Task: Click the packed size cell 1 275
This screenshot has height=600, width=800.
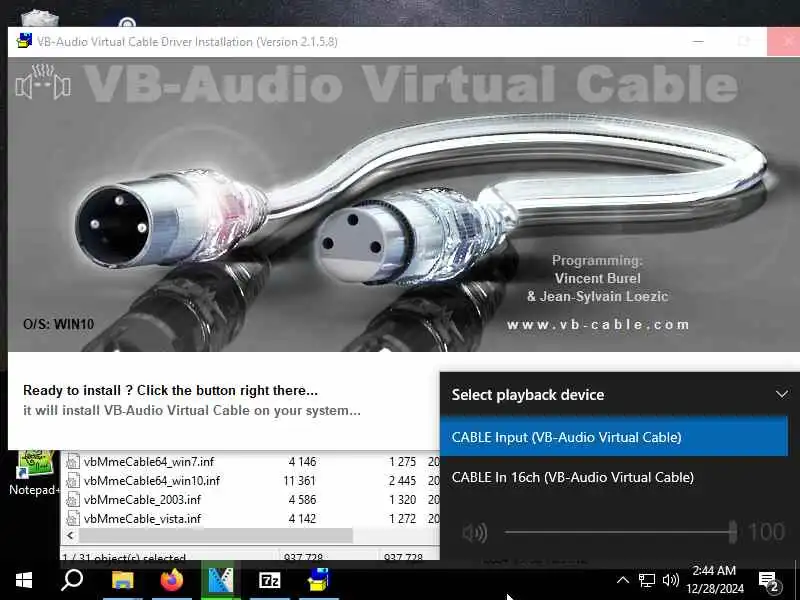Action: coord(403,462)
